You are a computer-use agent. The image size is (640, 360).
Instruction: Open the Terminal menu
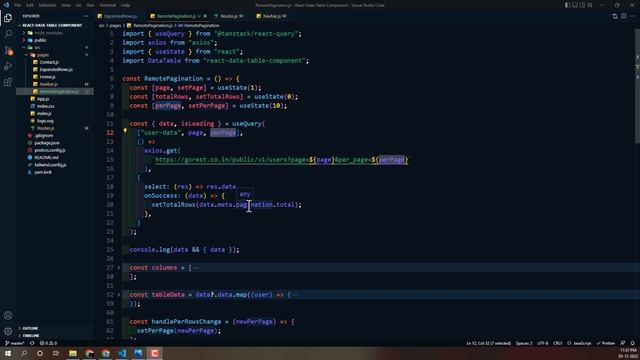pyautogui.click(x=108, y=5)
